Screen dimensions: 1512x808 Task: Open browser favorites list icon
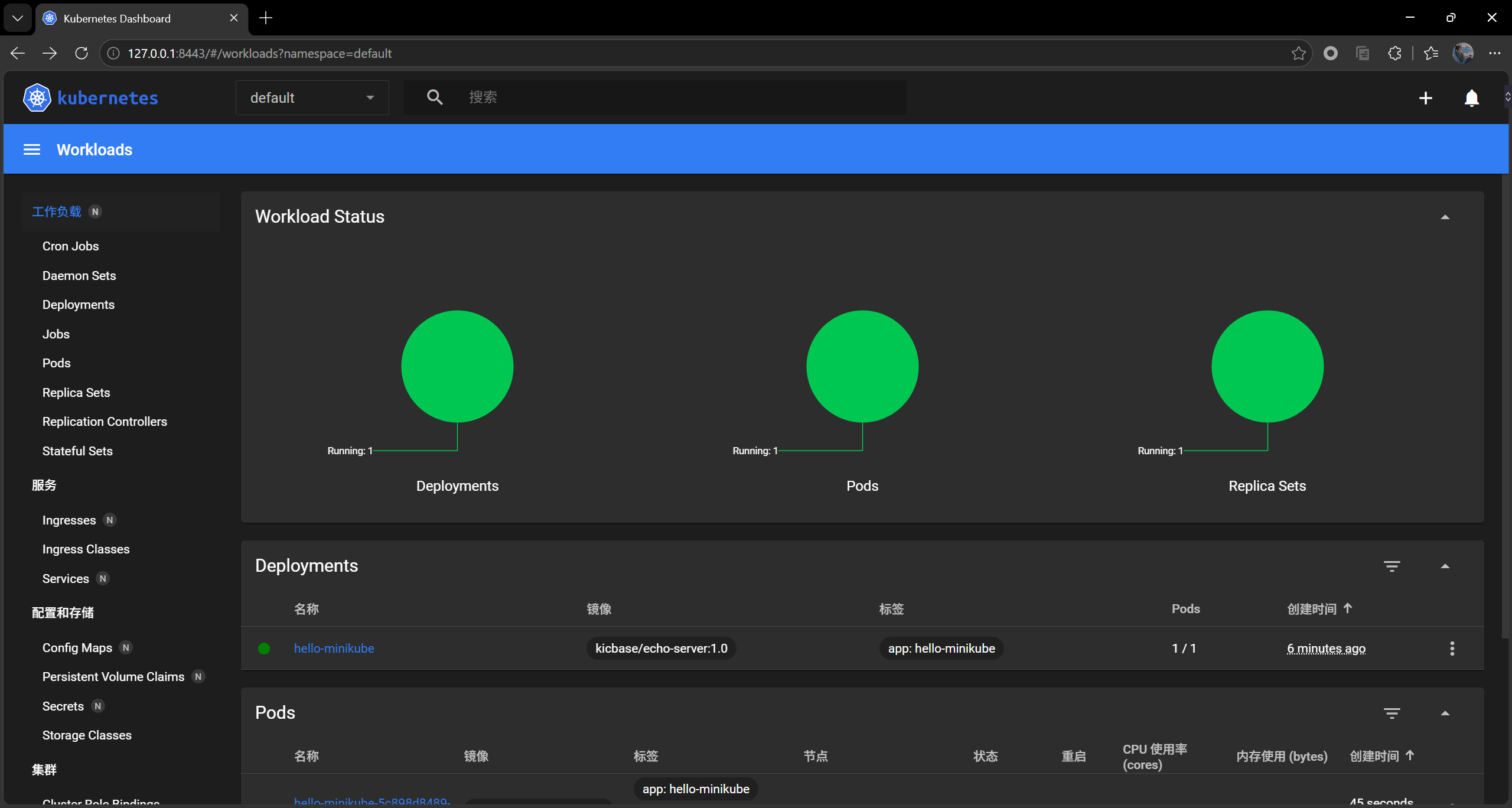(1431, 53)
